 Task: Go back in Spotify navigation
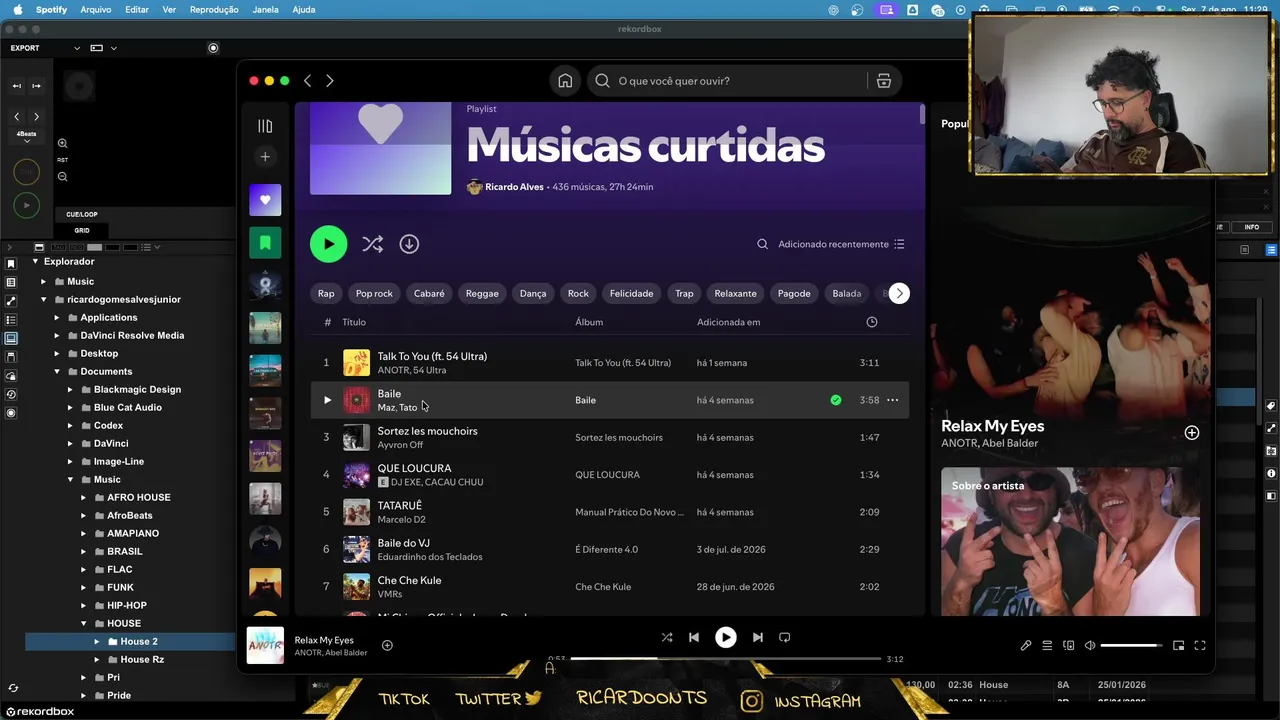(x=307, y=81)
